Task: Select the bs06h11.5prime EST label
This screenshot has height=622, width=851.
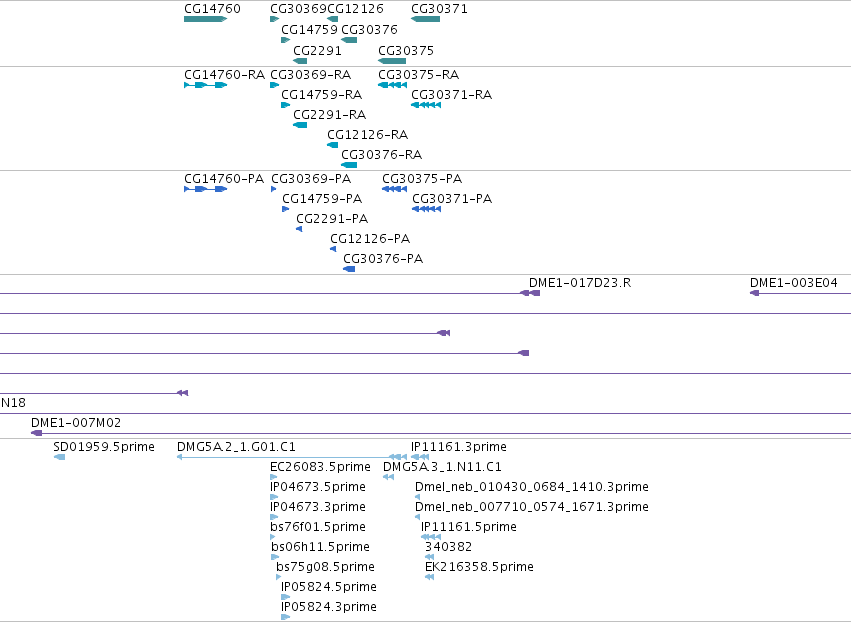Action: click(x=320, y=547)
